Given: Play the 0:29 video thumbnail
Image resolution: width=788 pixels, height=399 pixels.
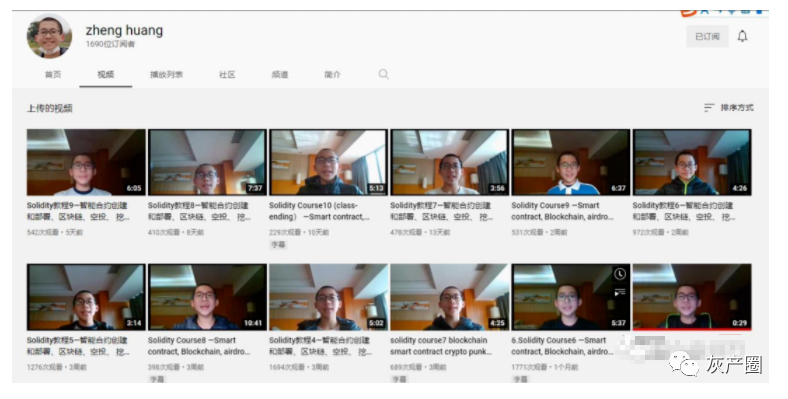Looking at the screenshot, I should coord(692,296).
